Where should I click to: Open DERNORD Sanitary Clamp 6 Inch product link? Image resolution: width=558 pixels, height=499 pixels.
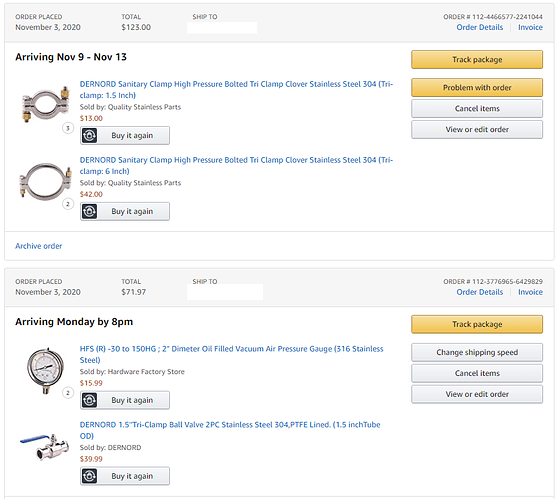pyautogui.click(x=236, y=166)
